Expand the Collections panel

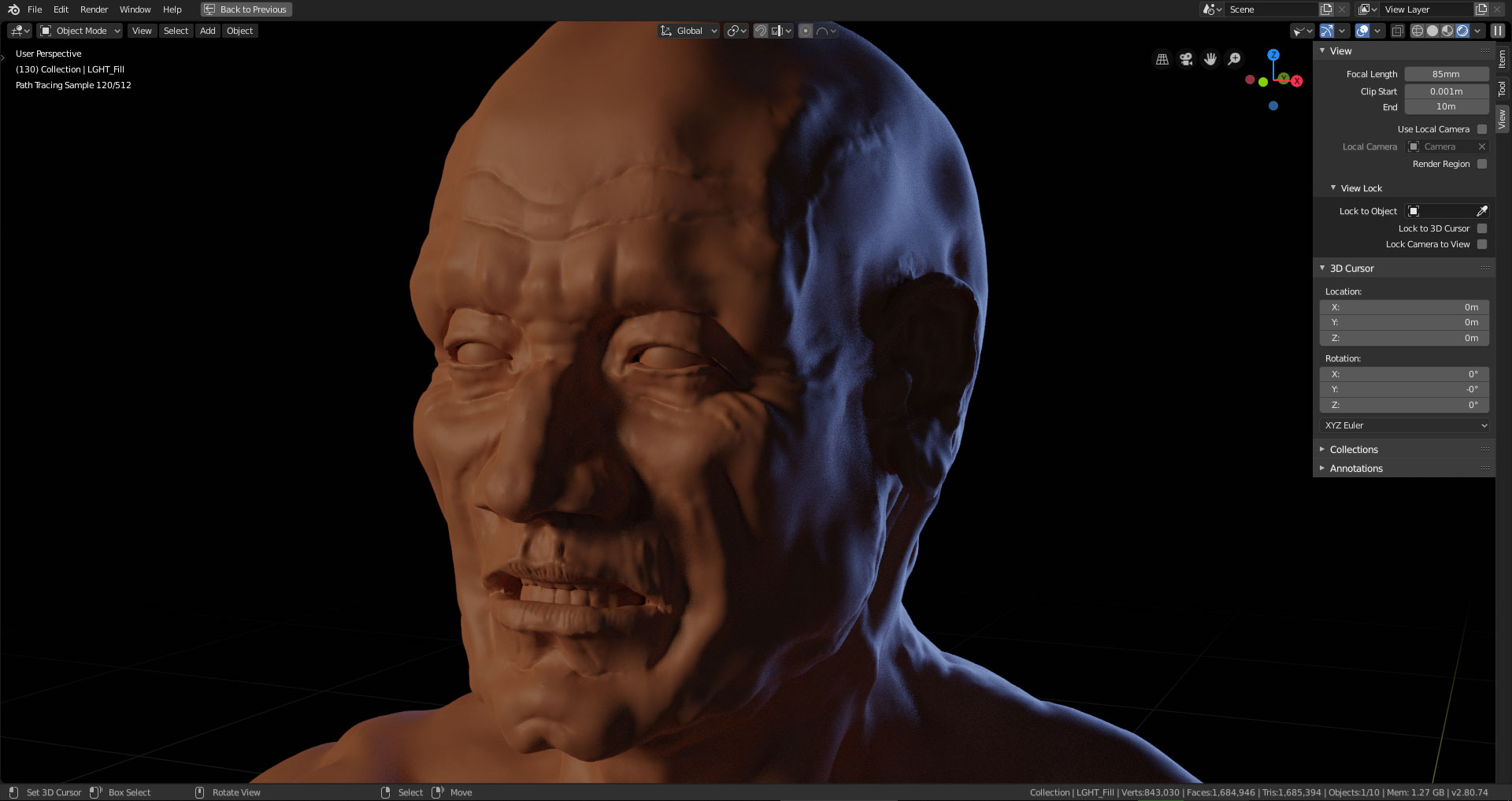[1354, 450]
